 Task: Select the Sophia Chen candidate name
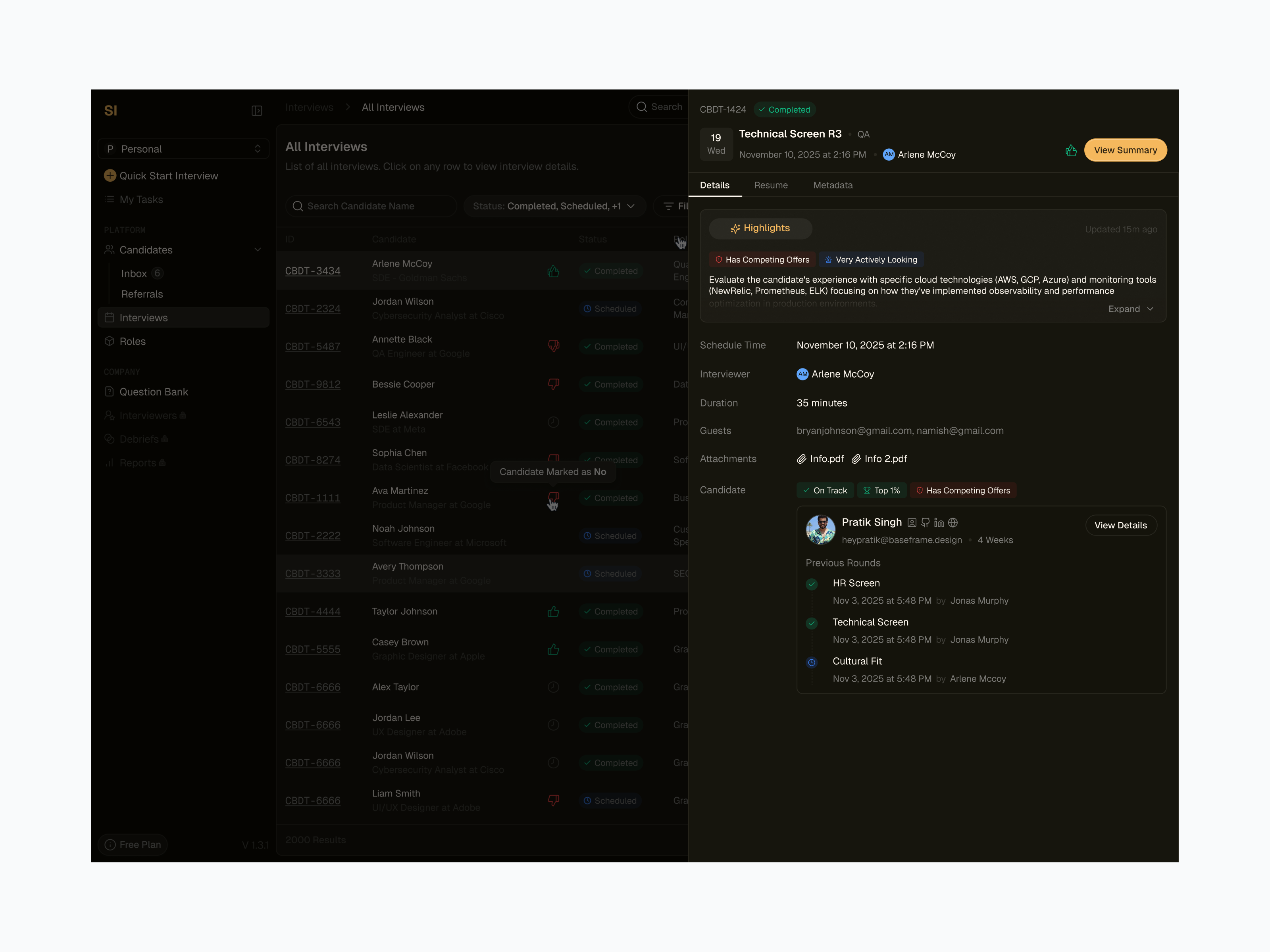[400, 453]
